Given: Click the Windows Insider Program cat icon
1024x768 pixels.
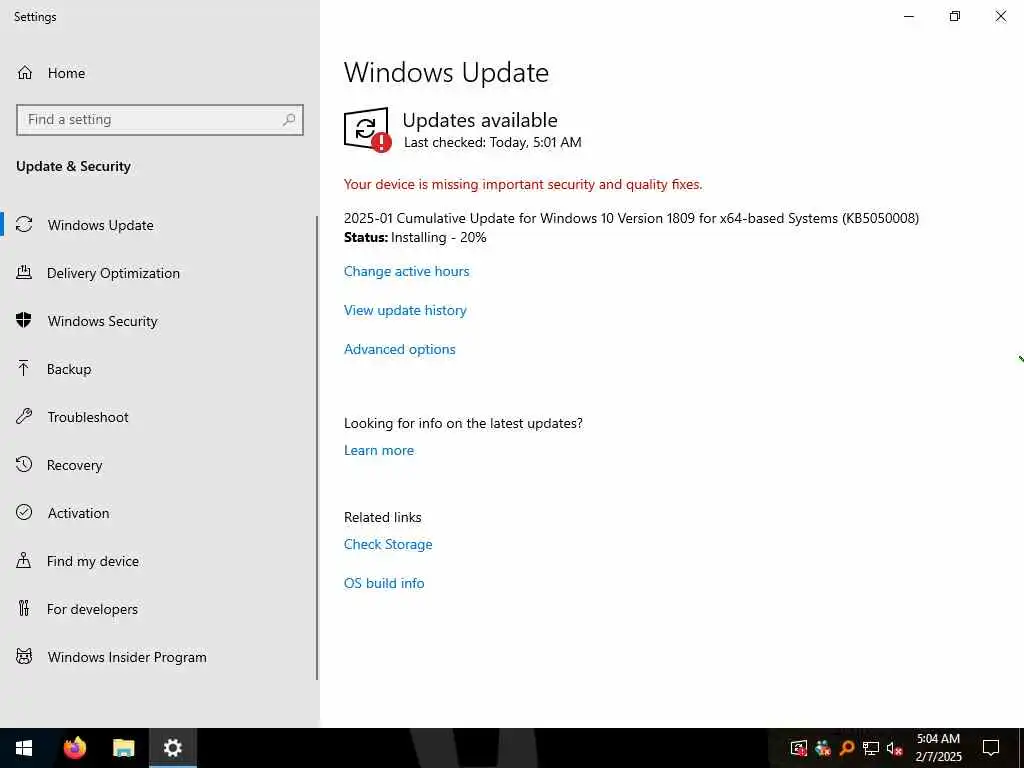Looking at the screenshot, I should coord(24,656).
